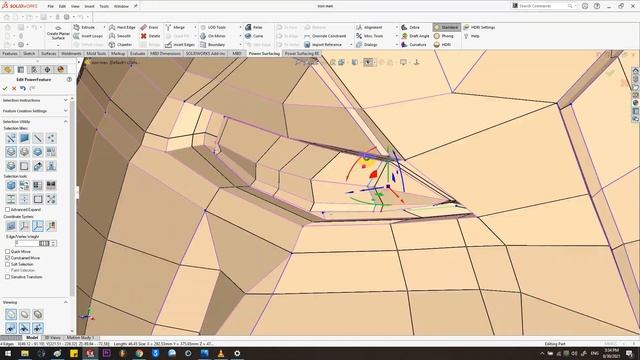Show Curvature analysis display

414,44
